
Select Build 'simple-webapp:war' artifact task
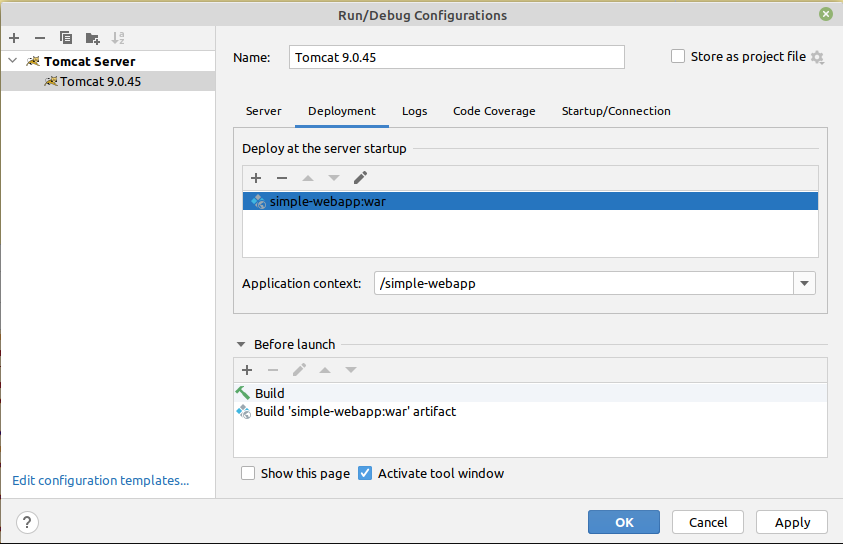coord(530,412)
